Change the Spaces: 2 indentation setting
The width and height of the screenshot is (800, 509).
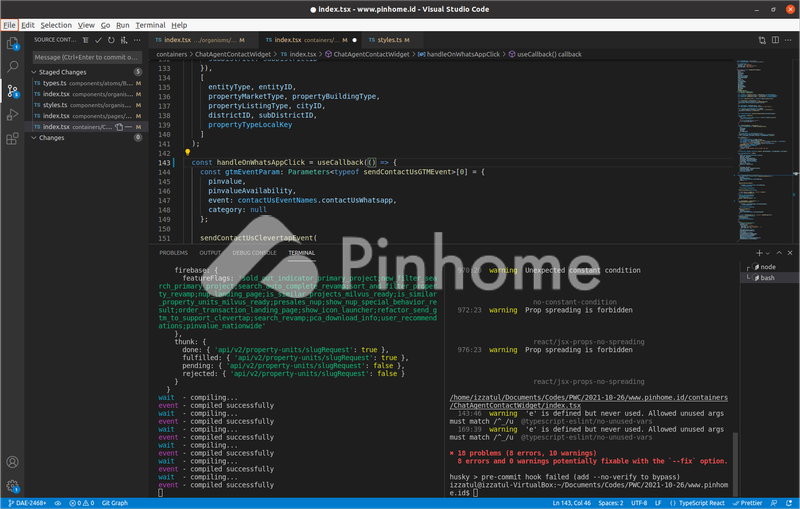611,503
